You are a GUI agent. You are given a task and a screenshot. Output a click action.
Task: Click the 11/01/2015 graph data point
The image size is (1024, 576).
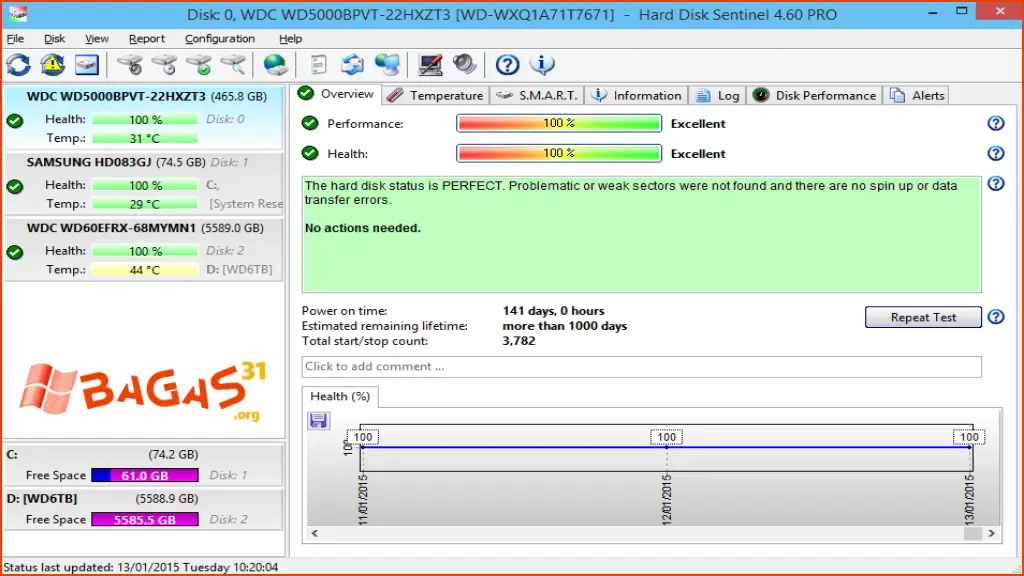coord(362,447)
